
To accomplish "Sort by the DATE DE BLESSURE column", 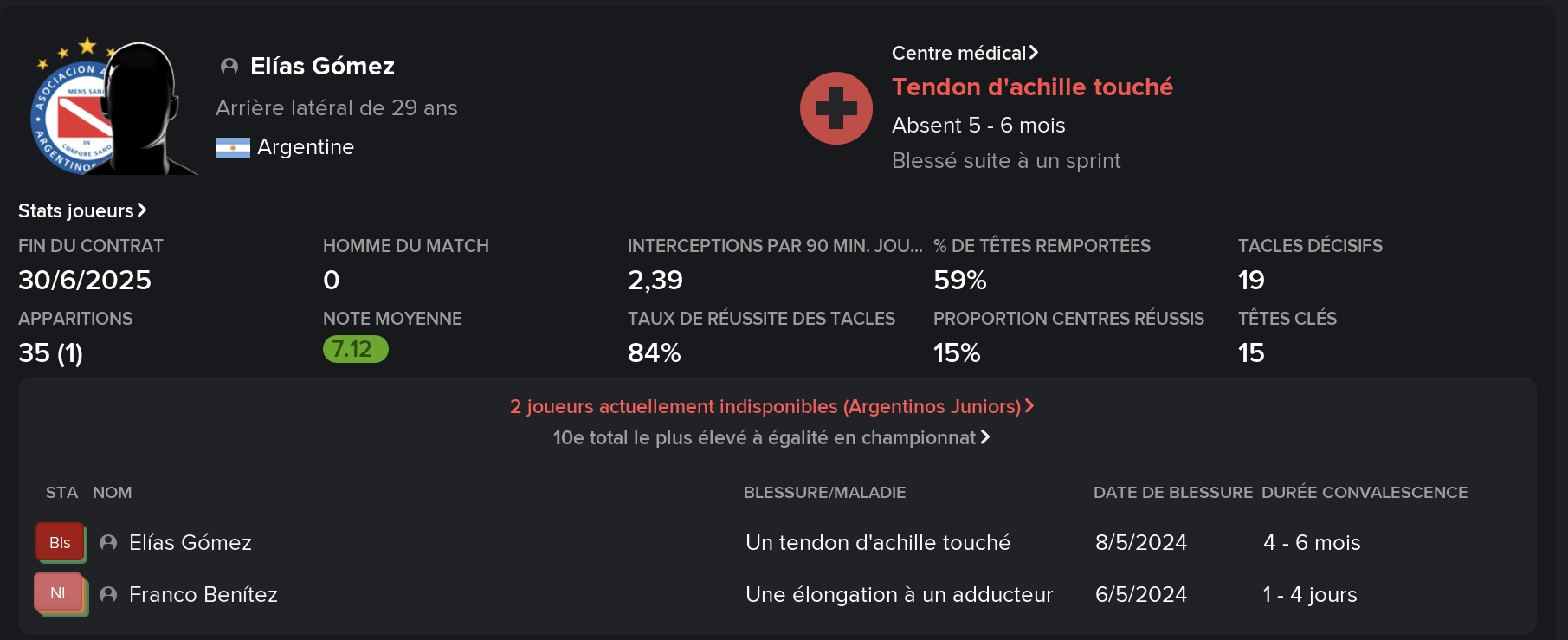I will pos(1172,493).
